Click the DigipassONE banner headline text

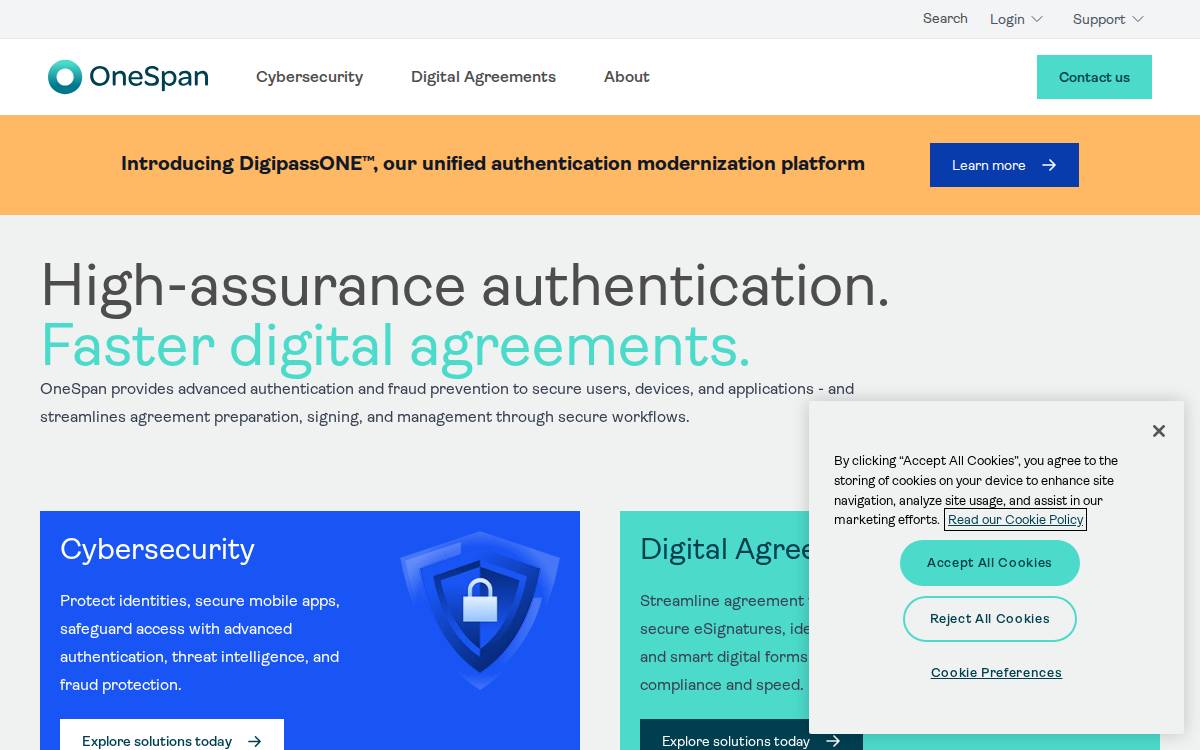493,164
